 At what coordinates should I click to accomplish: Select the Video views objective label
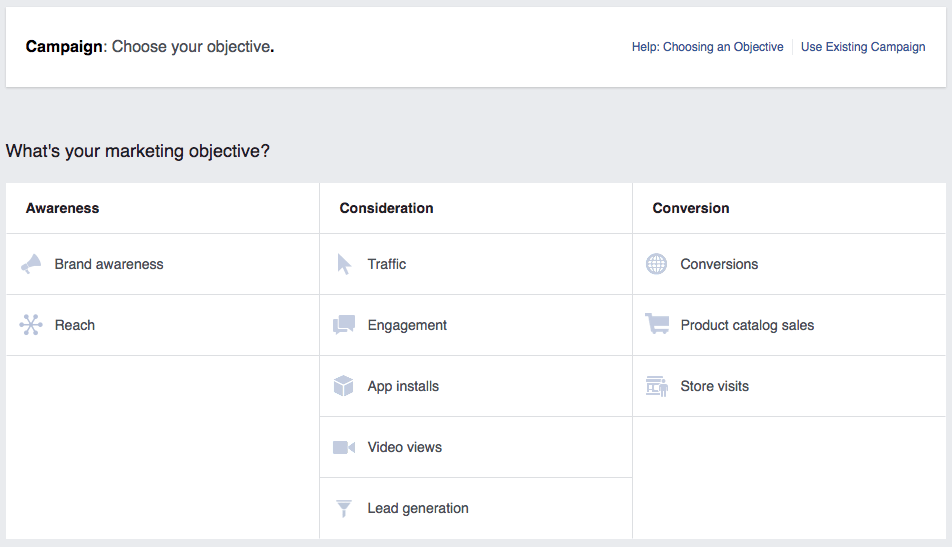[405, 447]
